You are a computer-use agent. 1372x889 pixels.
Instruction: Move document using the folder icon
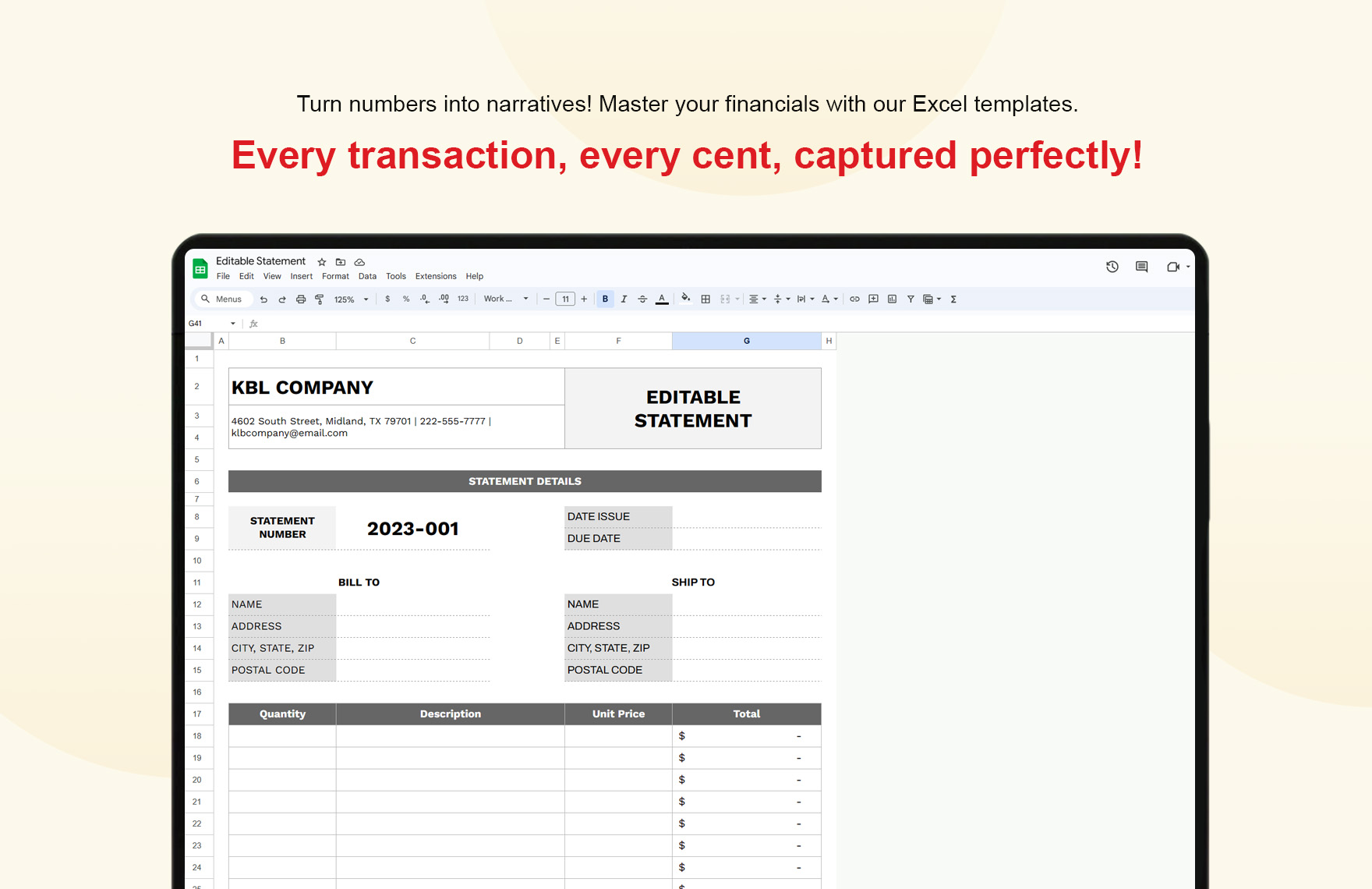341,262
